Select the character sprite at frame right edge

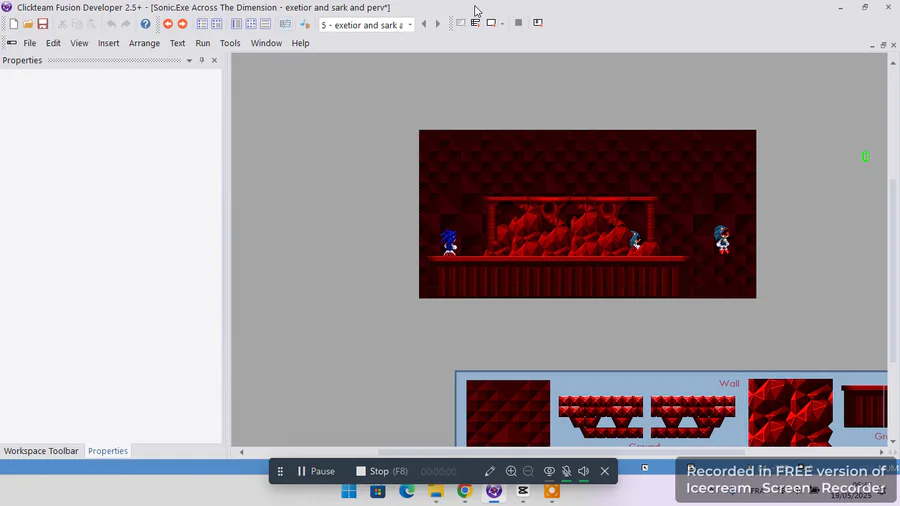click(722, 239)
